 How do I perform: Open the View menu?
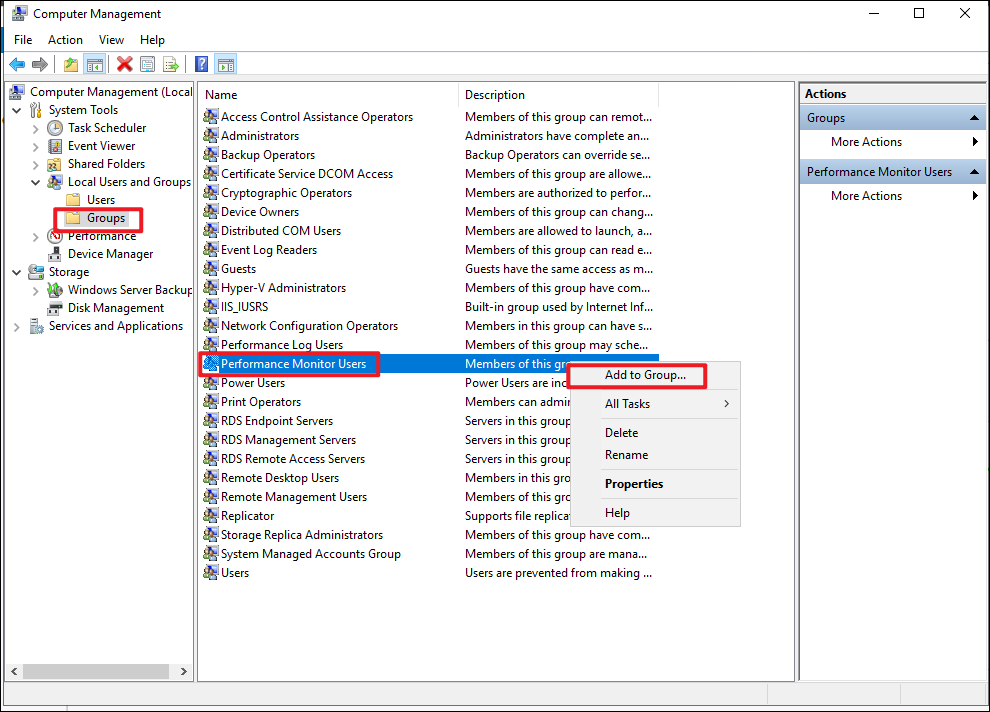pos(111,40)
